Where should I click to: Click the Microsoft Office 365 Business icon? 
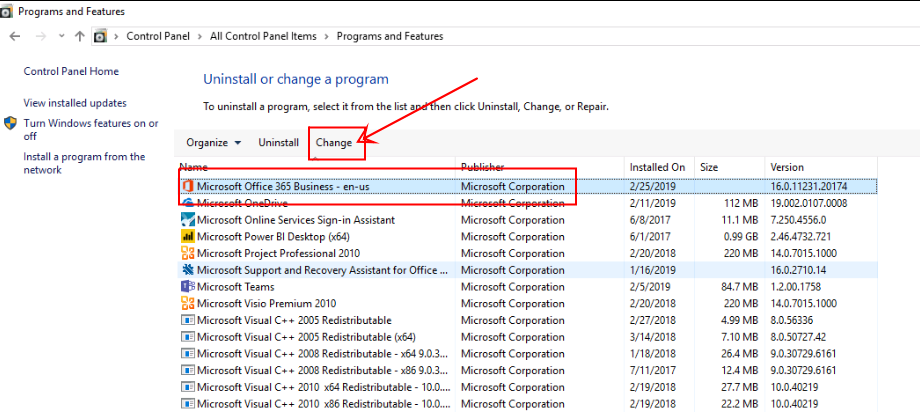(187, 186)
